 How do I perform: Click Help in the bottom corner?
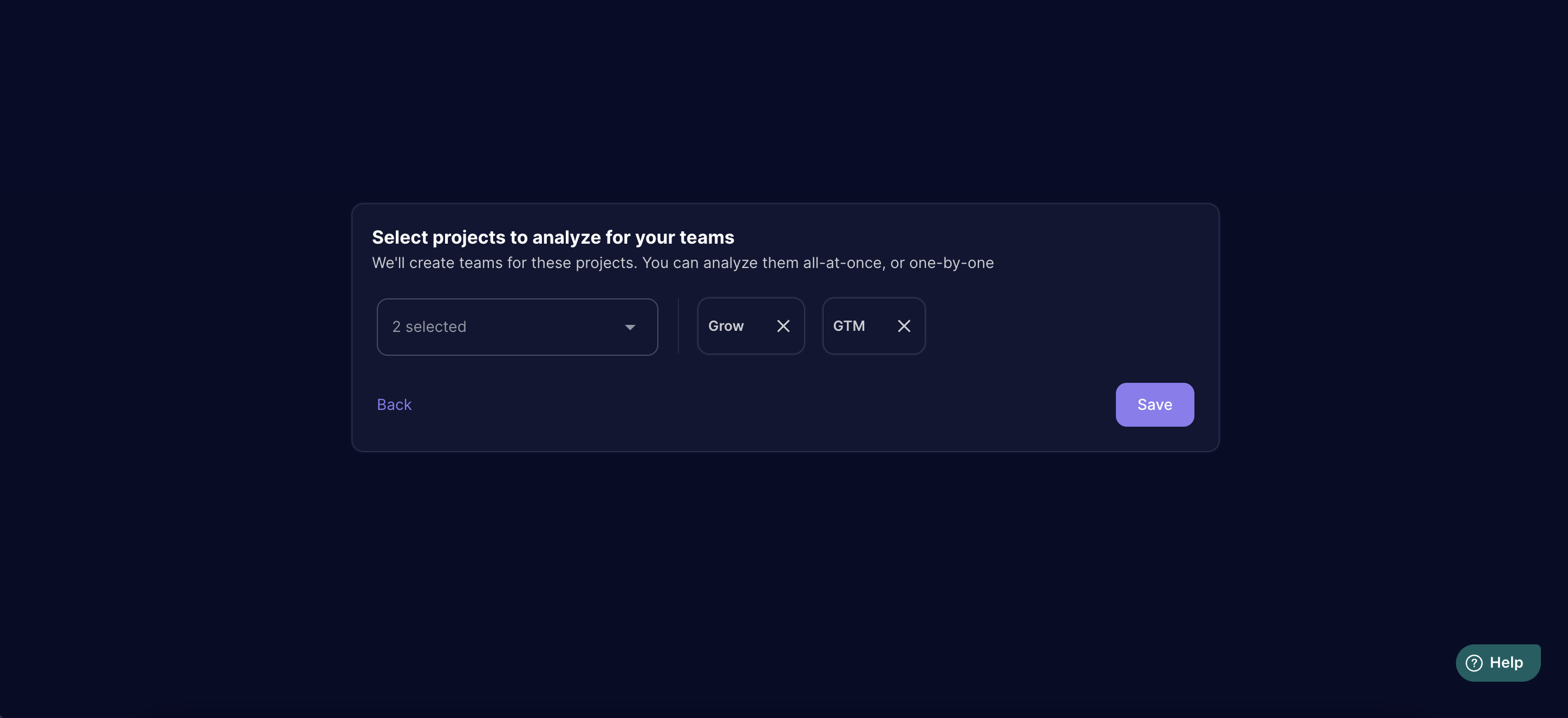1498,663
